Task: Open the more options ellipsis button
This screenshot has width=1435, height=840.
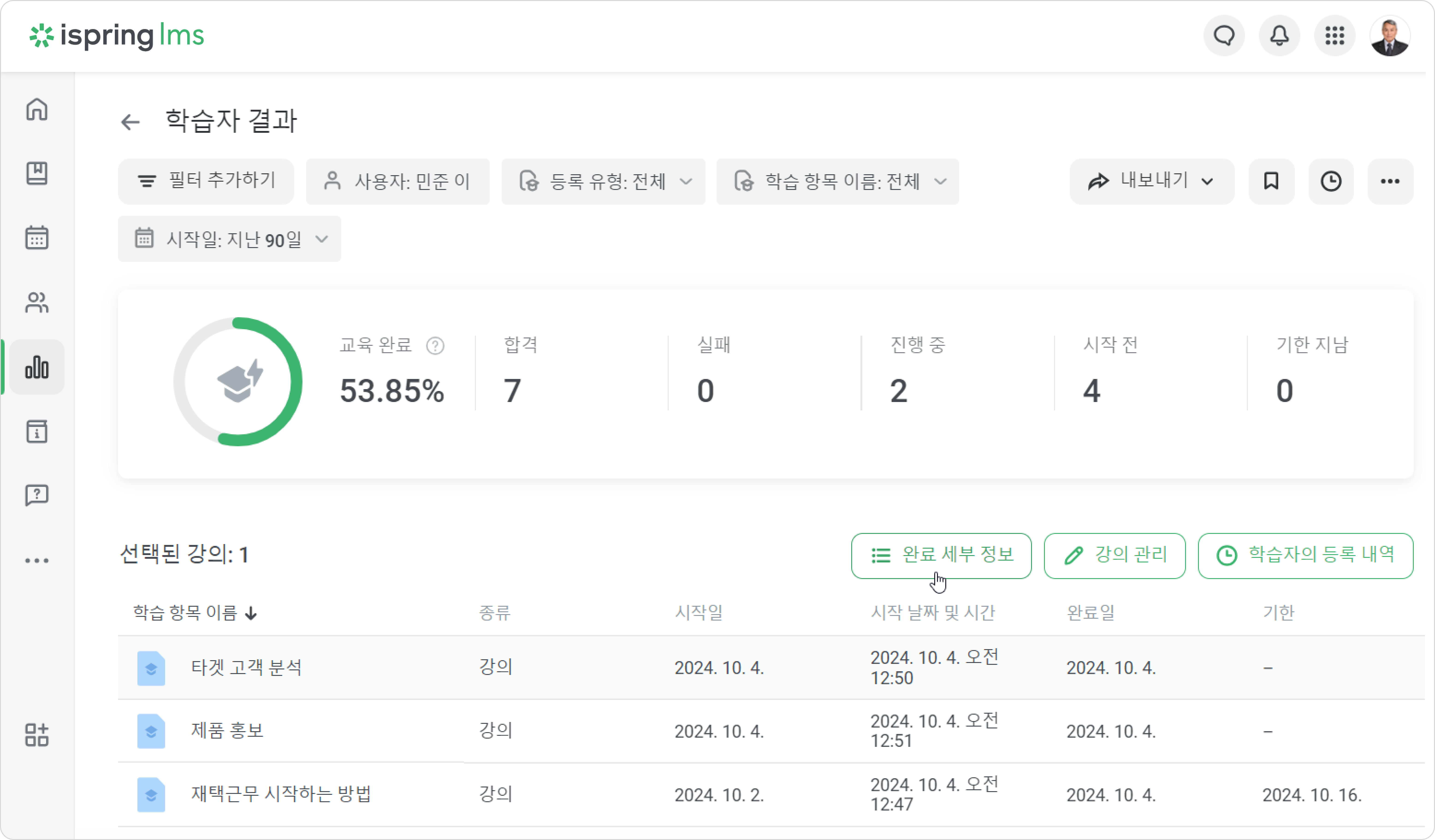Action: 1391,182
